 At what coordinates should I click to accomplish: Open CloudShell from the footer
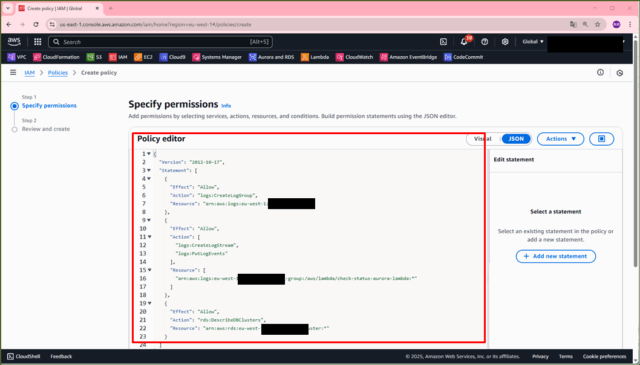[23, 356]
